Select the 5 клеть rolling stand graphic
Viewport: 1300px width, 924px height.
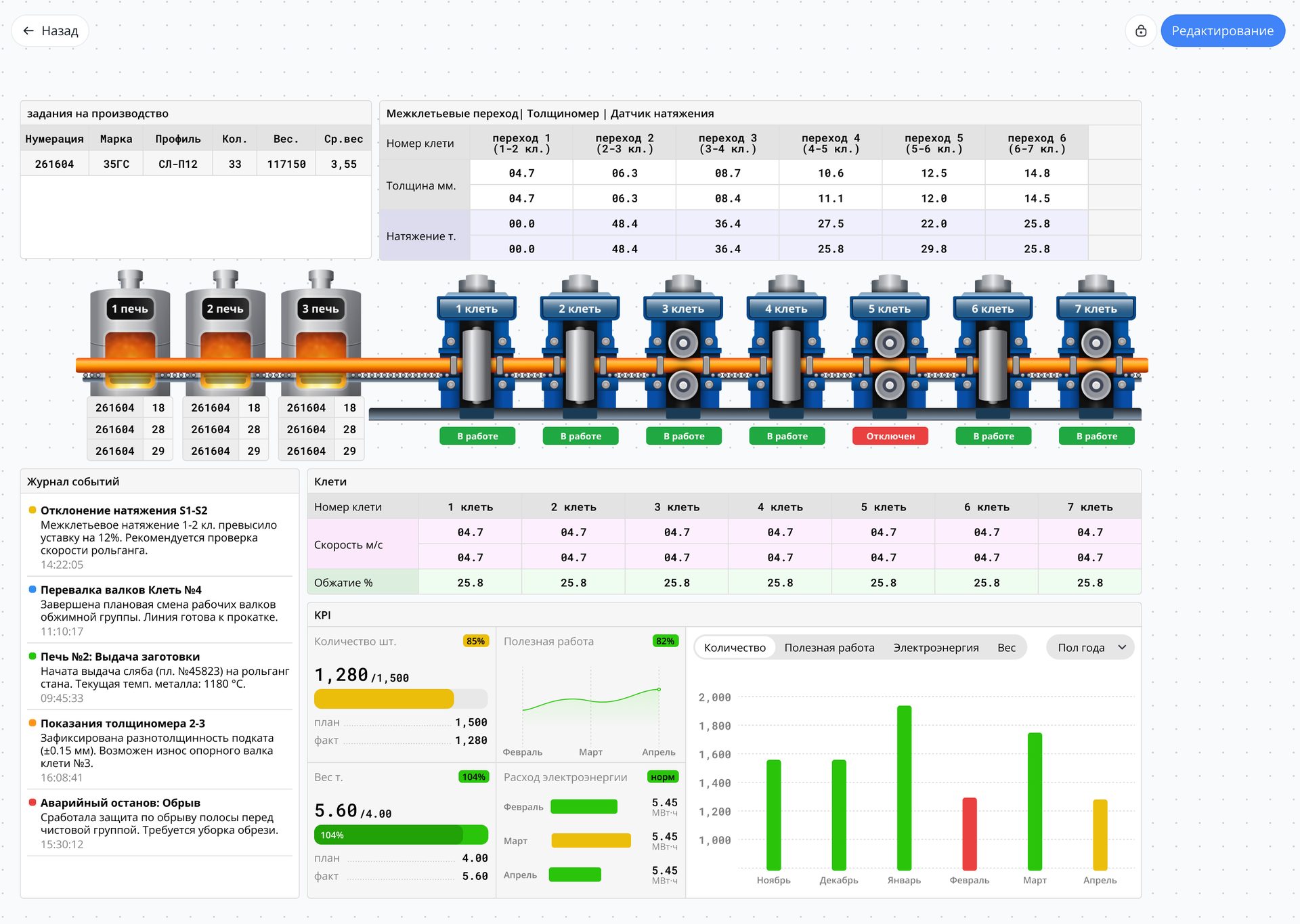pos(890,345)
